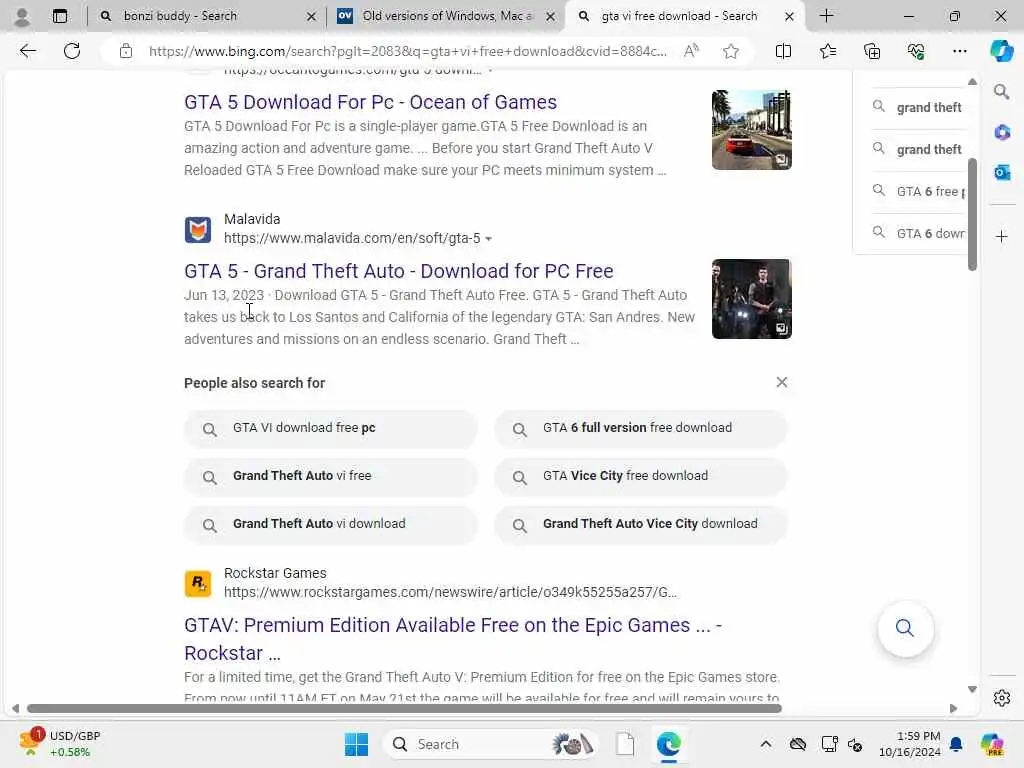Open Split screen icon in toolbar

coord(783,51)
